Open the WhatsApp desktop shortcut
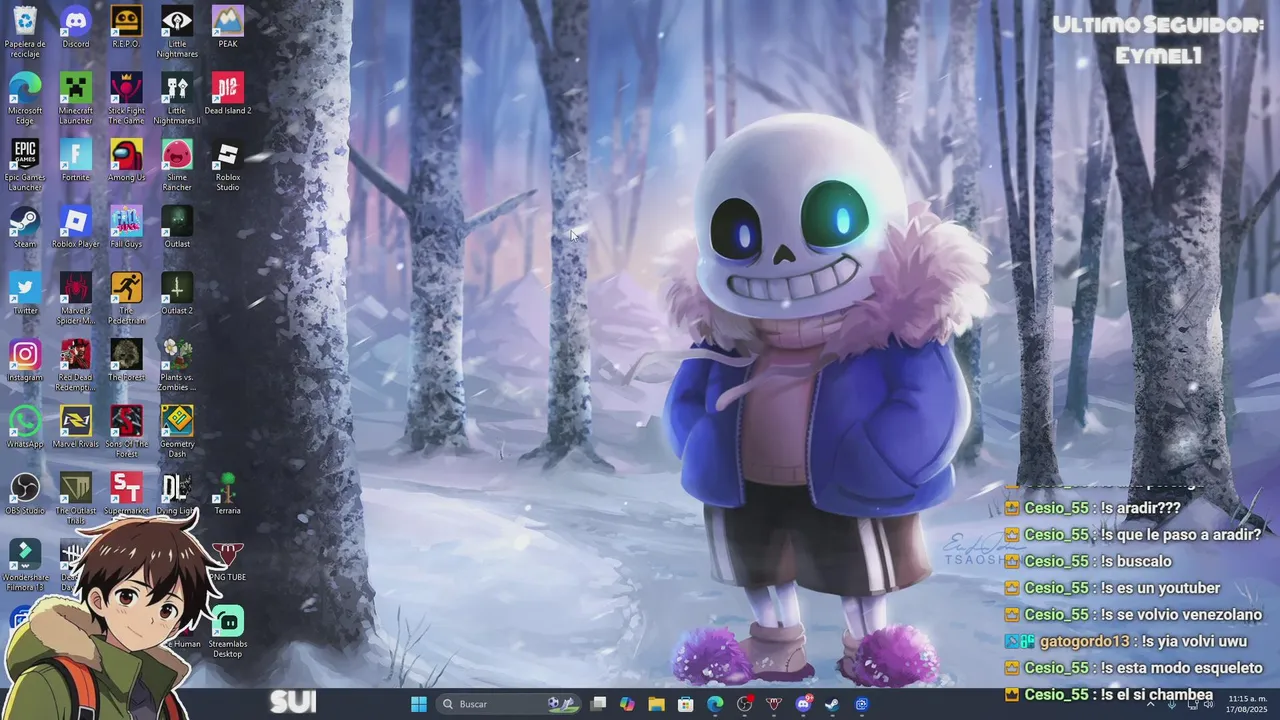The height and width of the screenshot is (720, 1280). point(25,428)
